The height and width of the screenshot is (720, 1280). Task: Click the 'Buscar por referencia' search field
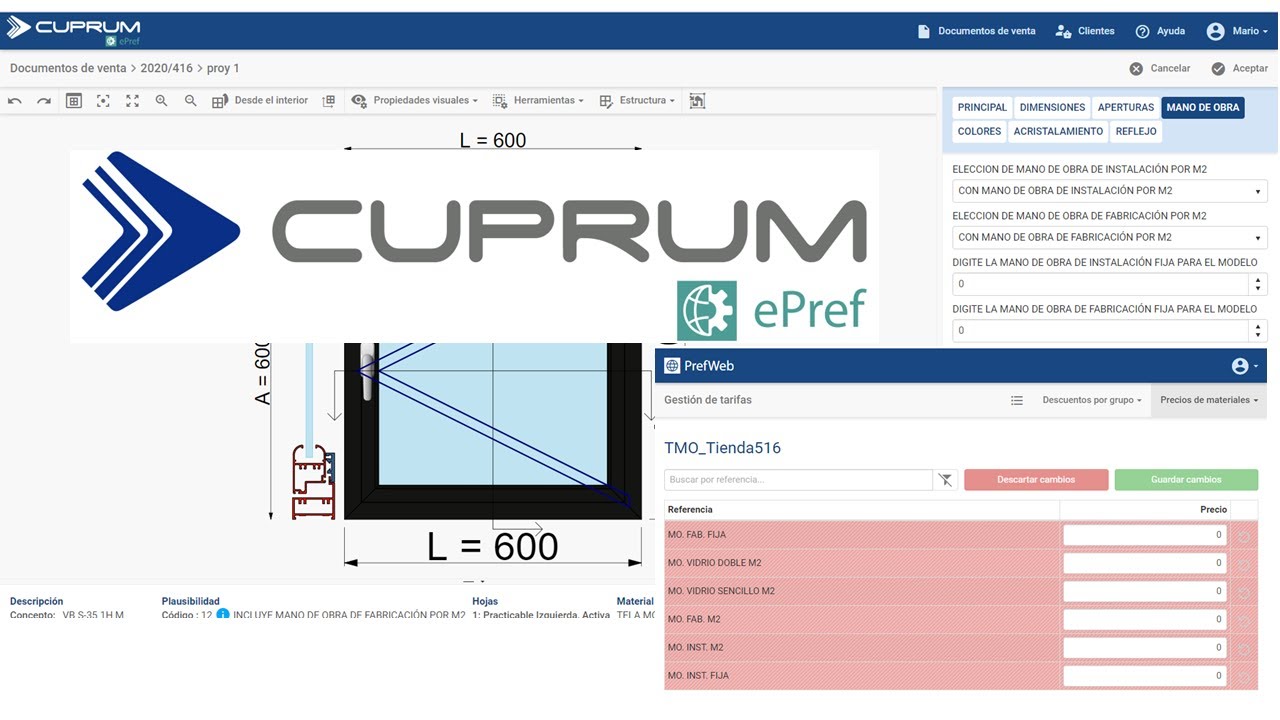click(x=798, y=480)
